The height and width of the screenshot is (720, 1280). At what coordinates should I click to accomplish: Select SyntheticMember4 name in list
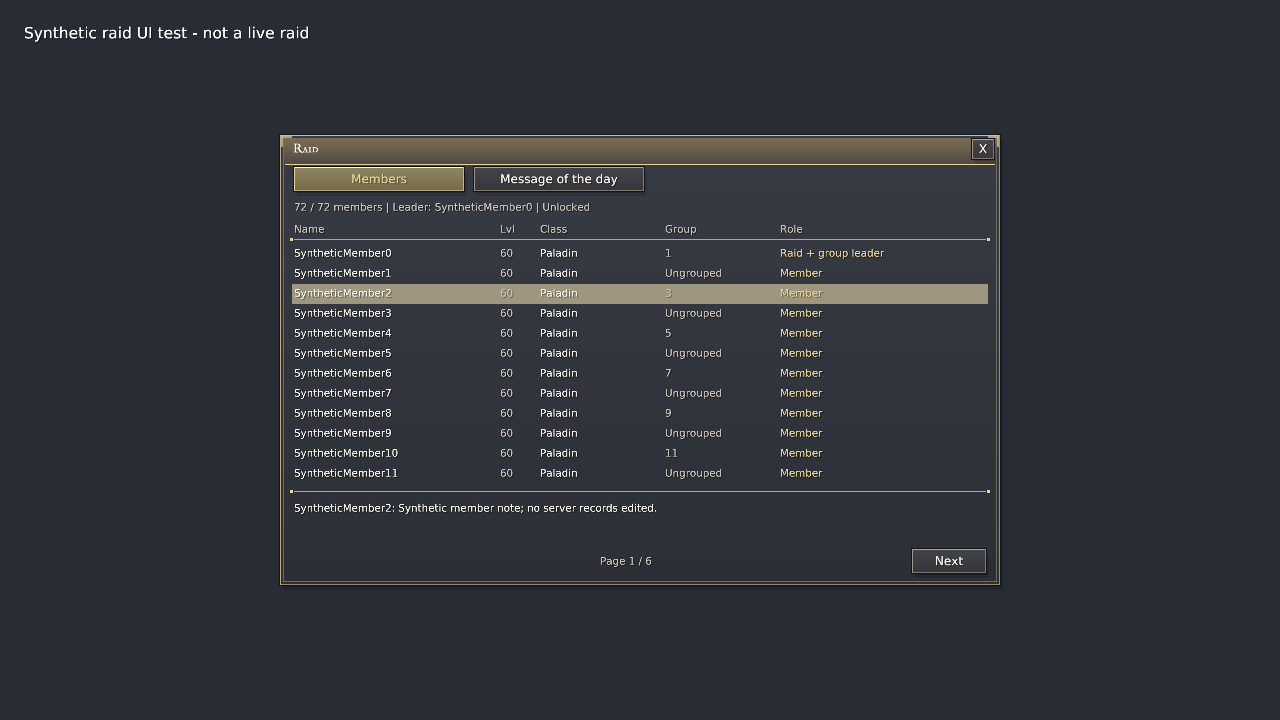pos(343,333)
